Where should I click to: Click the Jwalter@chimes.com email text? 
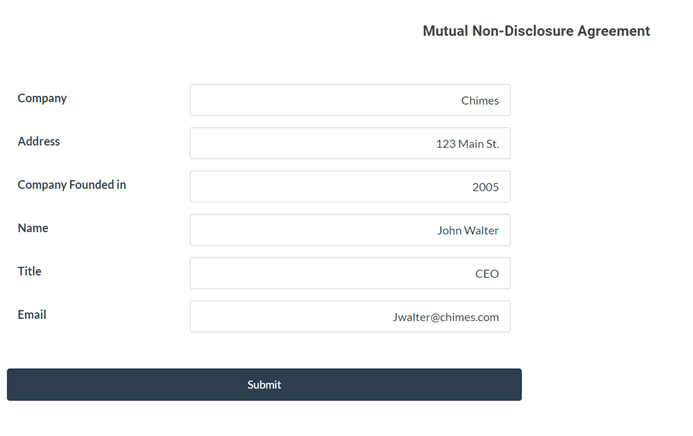click(x=446, y=317)
